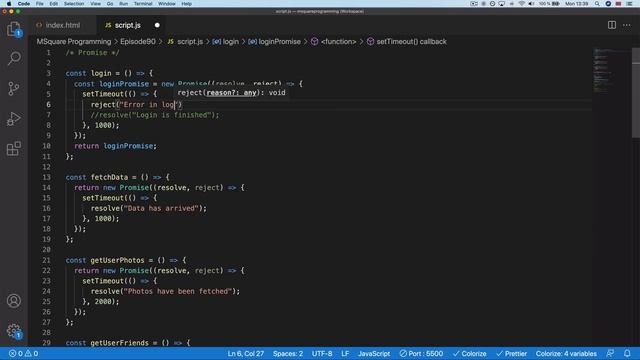Click the minimap code overview
Image resolution: width=640 pixels, height=360 pixels.
click(611, 71)
